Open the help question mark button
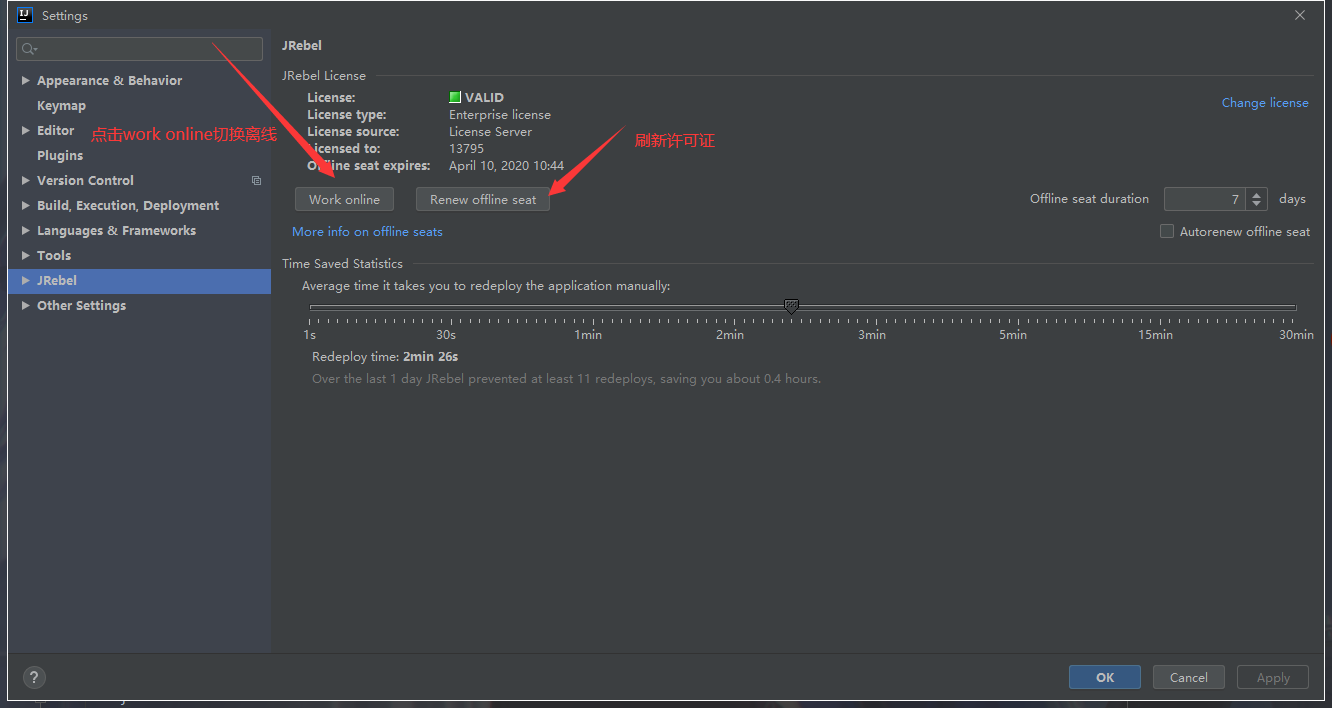 (x=34, y=677)
